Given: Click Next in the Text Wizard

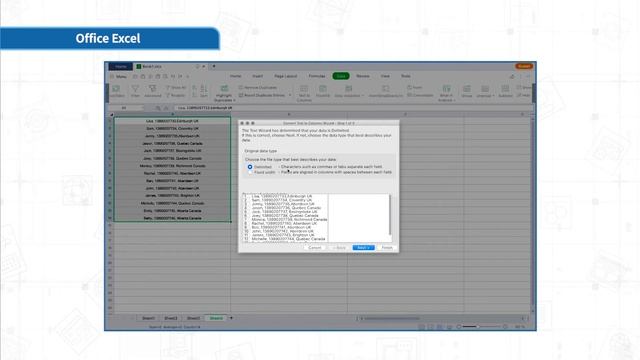Looking at the screenshot, I should [x=363, y=248].
